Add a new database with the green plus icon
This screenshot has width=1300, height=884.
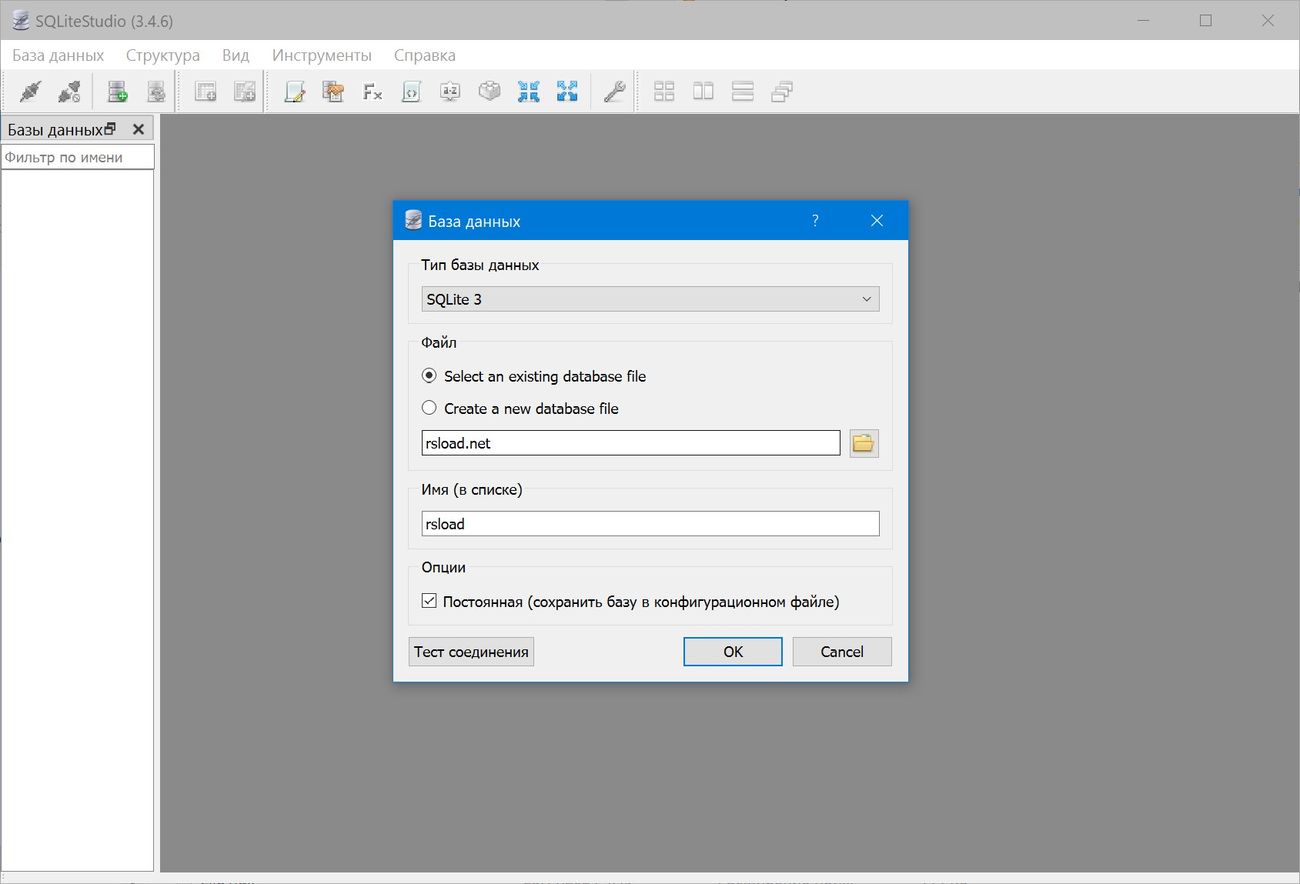[x=116, y=91]
